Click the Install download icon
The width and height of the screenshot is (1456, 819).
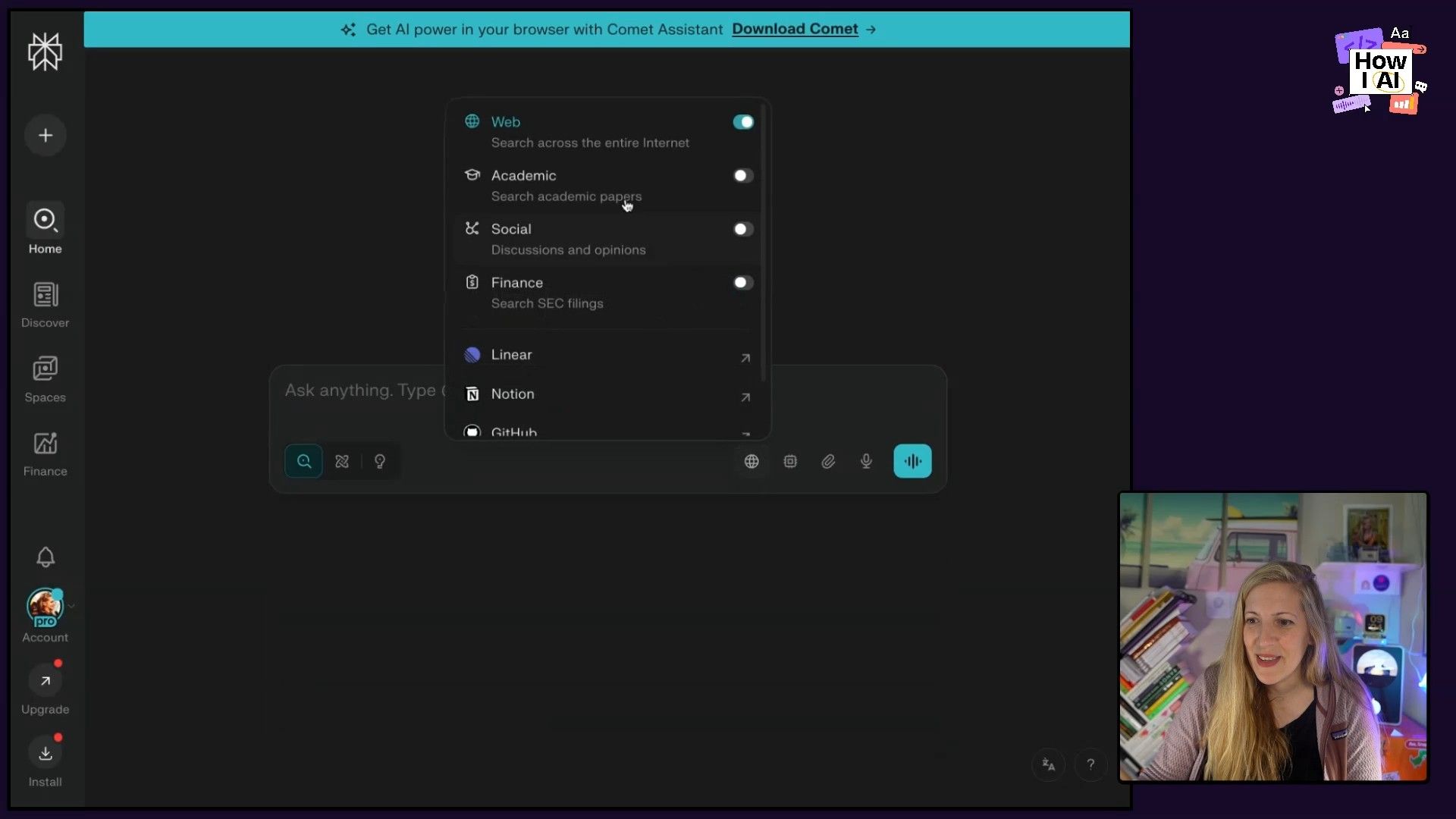coord(45,753)
